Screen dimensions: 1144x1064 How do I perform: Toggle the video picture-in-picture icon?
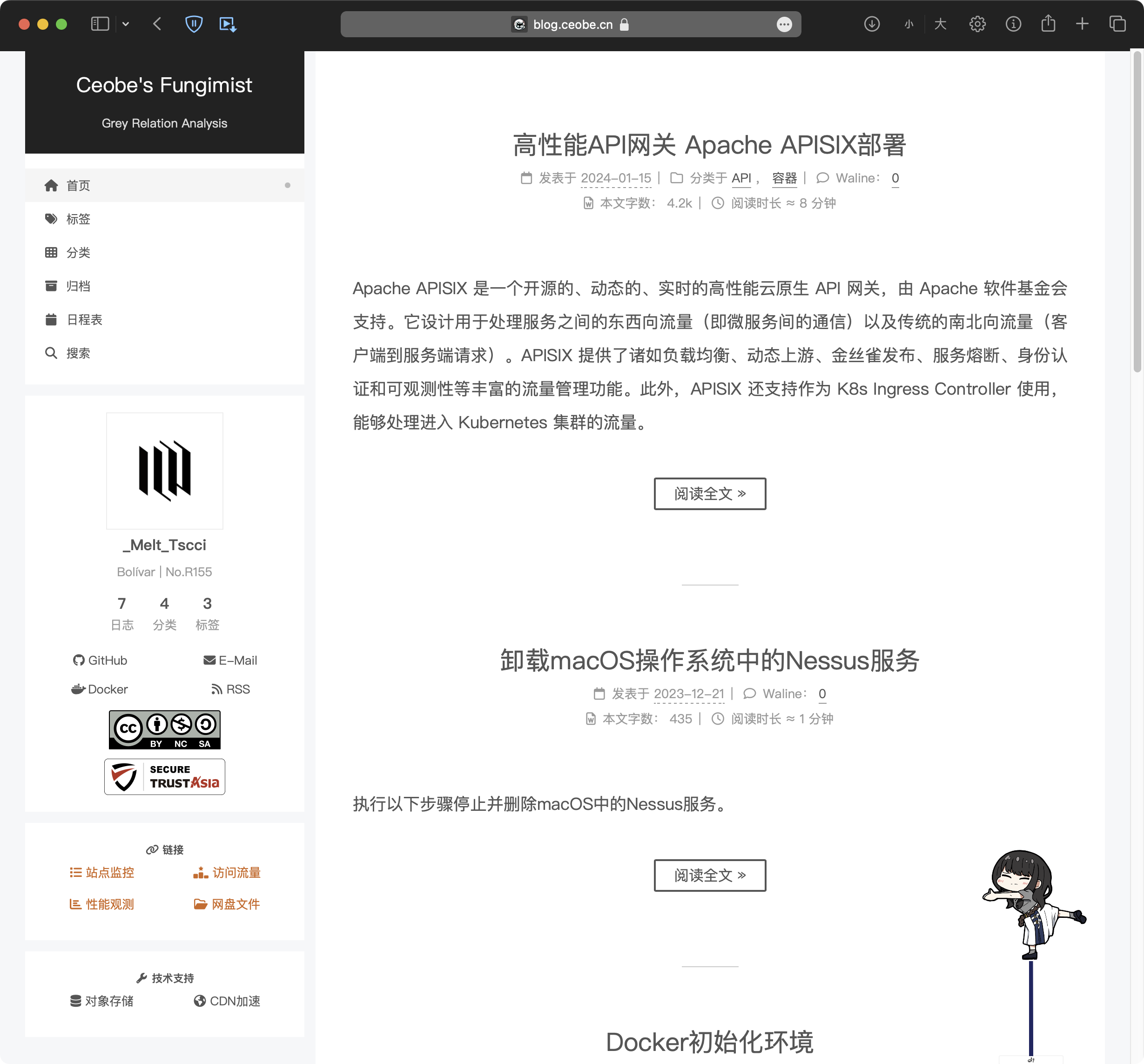click(227, 24)
